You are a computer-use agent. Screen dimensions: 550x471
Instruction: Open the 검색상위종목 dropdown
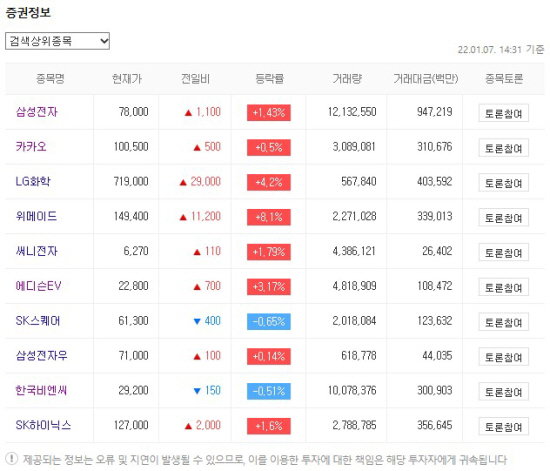point(57,41)
